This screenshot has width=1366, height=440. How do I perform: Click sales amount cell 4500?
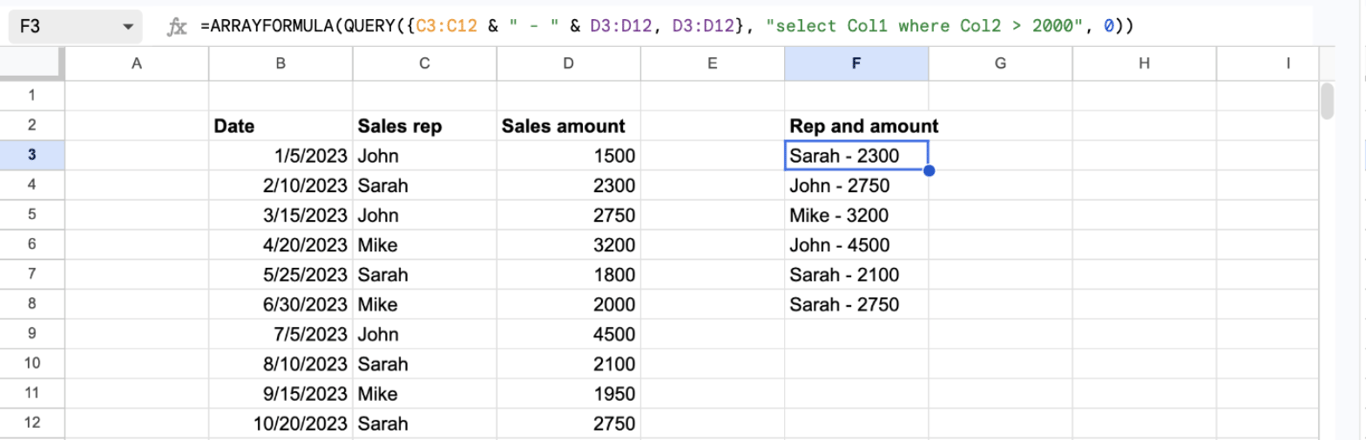click(569, 334)
